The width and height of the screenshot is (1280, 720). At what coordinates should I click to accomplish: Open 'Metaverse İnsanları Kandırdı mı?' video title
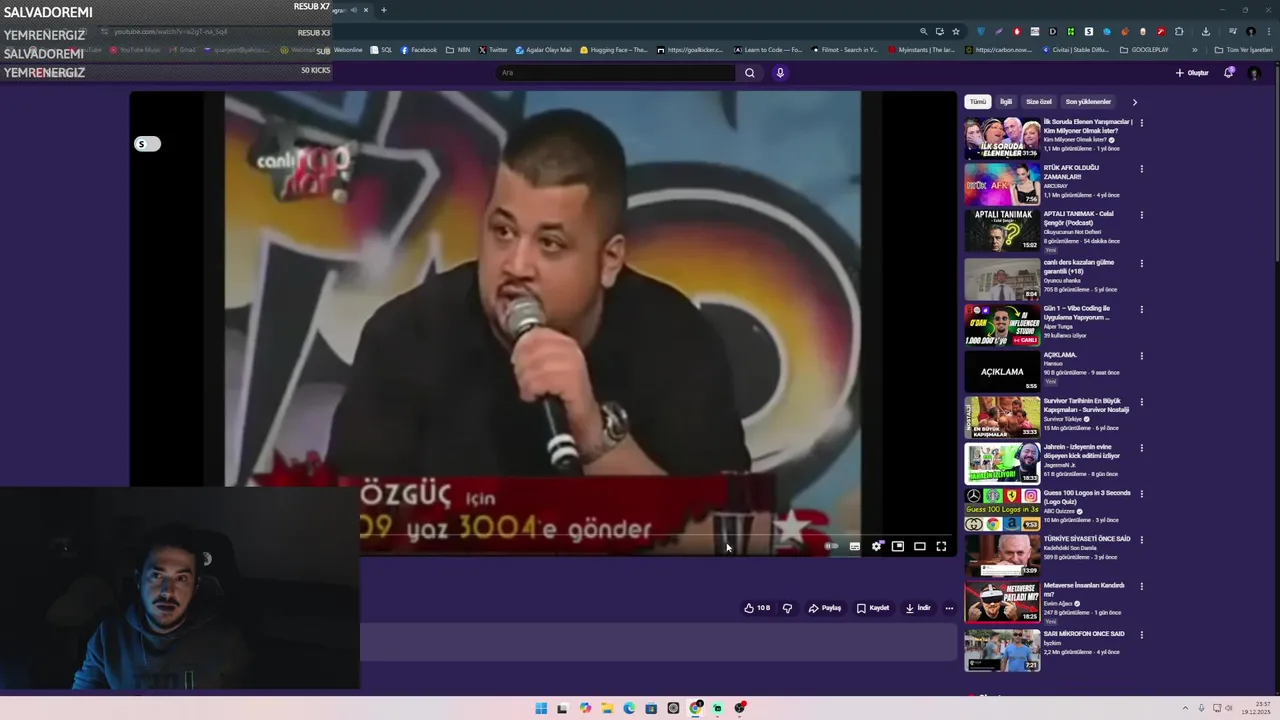pyautogui.click(x=1084, y=589)
